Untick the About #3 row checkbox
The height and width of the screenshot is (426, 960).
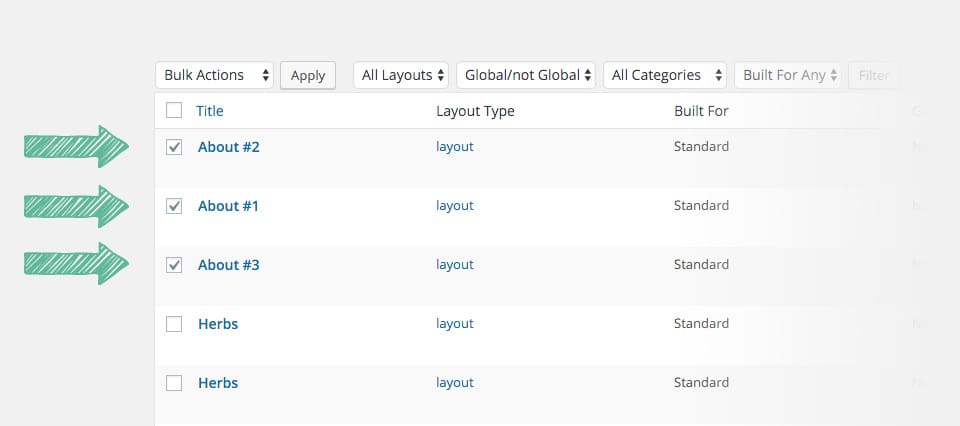(174, 265)
